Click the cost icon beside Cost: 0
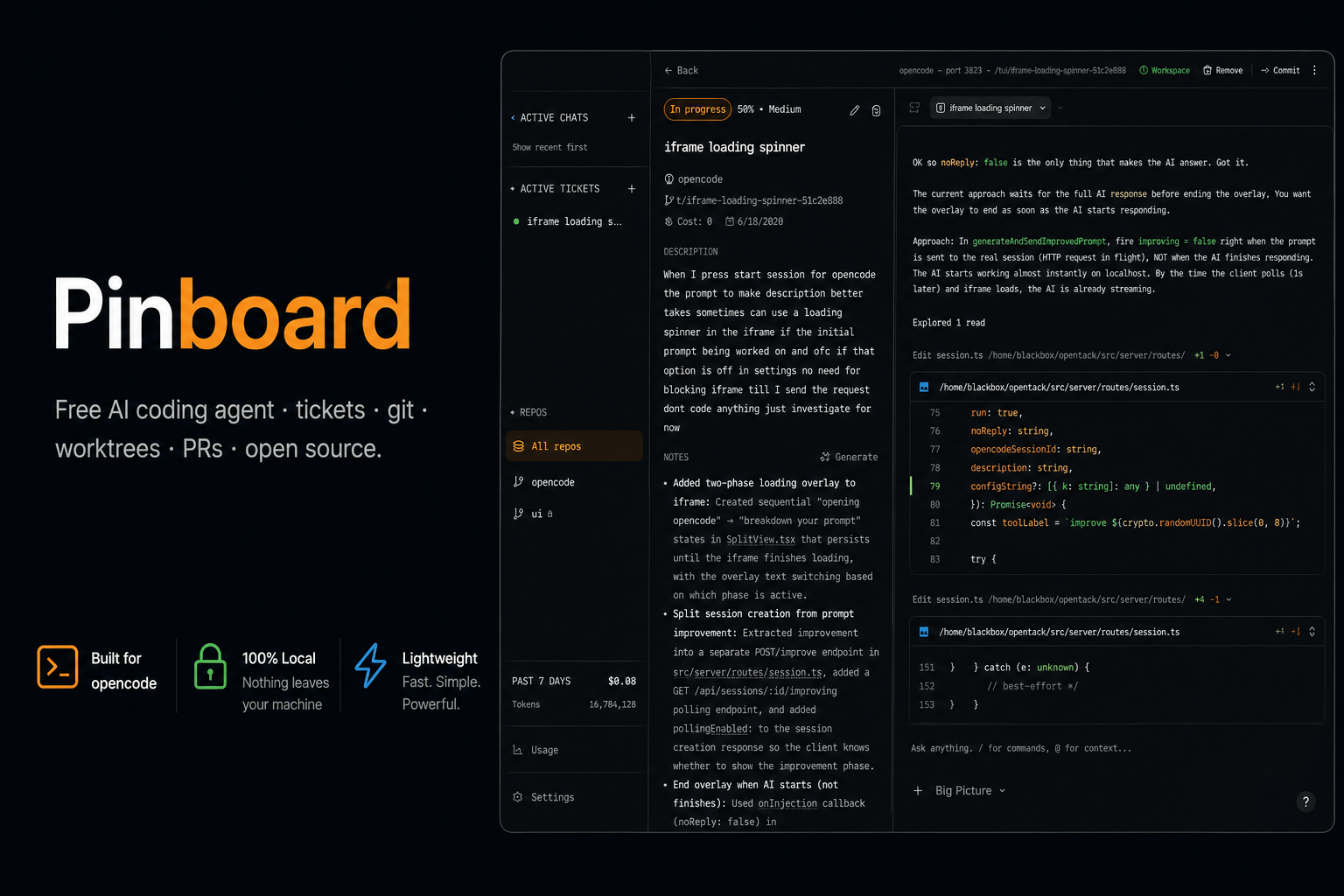The width and height of the screenshot is (1344, 896). [669, 221]
